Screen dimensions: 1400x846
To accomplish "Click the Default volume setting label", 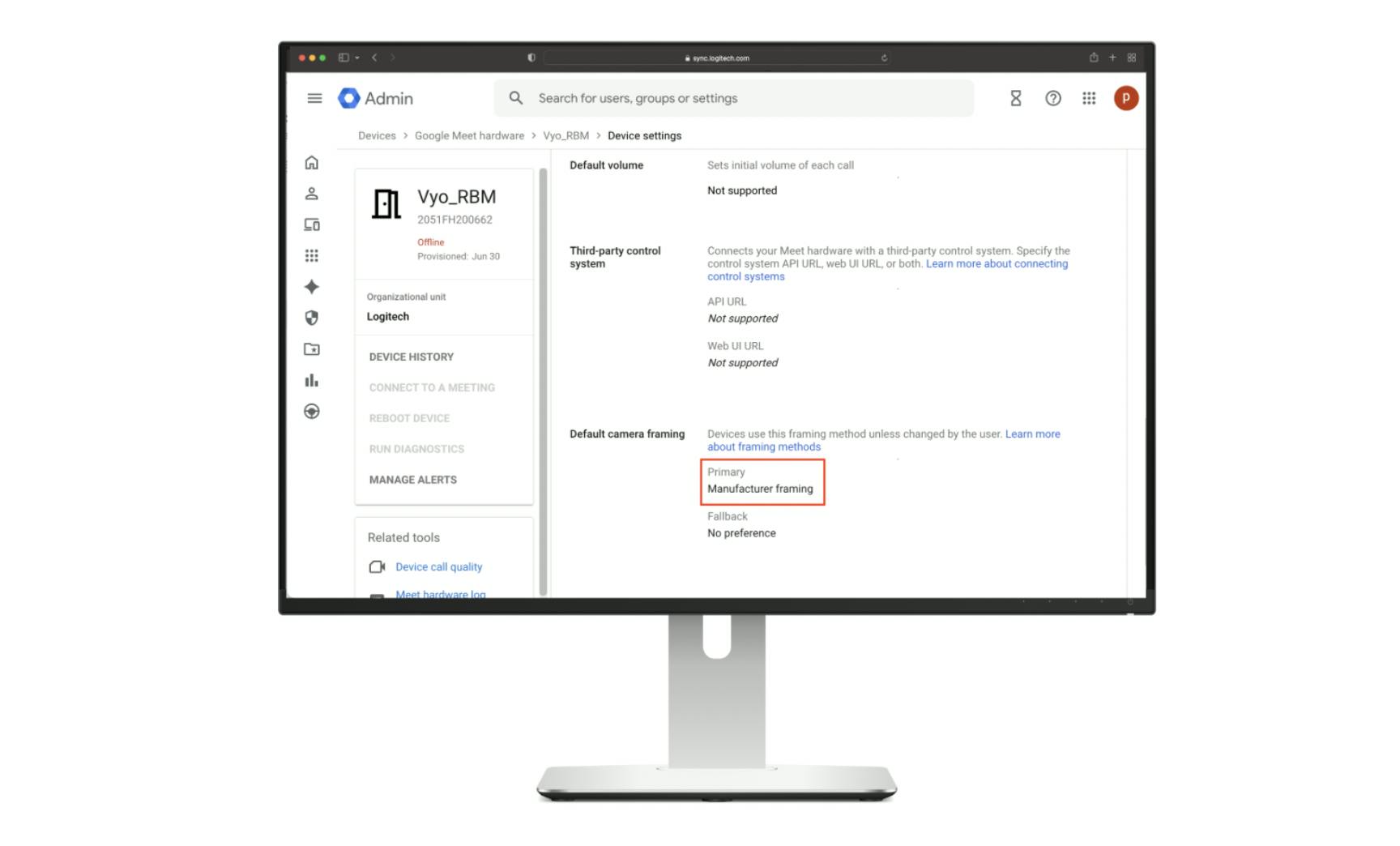I will click(x=606, y=165).
